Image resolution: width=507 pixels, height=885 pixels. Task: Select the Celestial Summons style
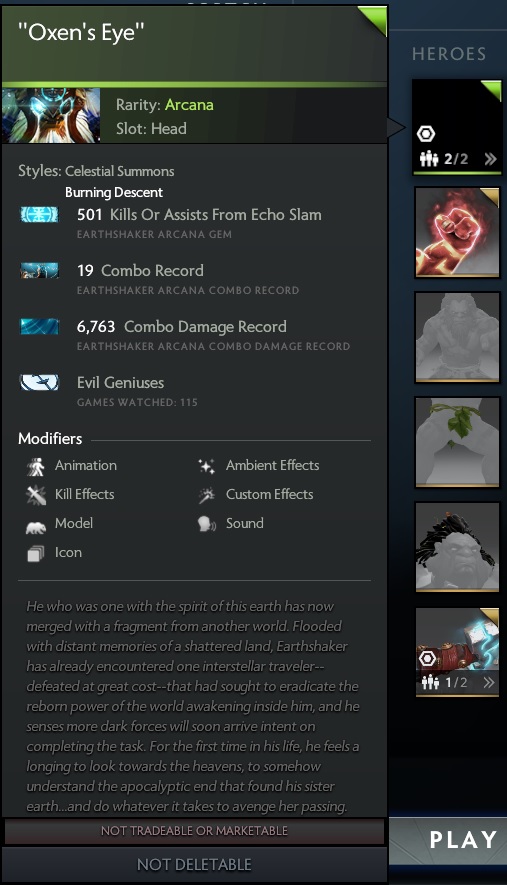(x=120, y=171)
